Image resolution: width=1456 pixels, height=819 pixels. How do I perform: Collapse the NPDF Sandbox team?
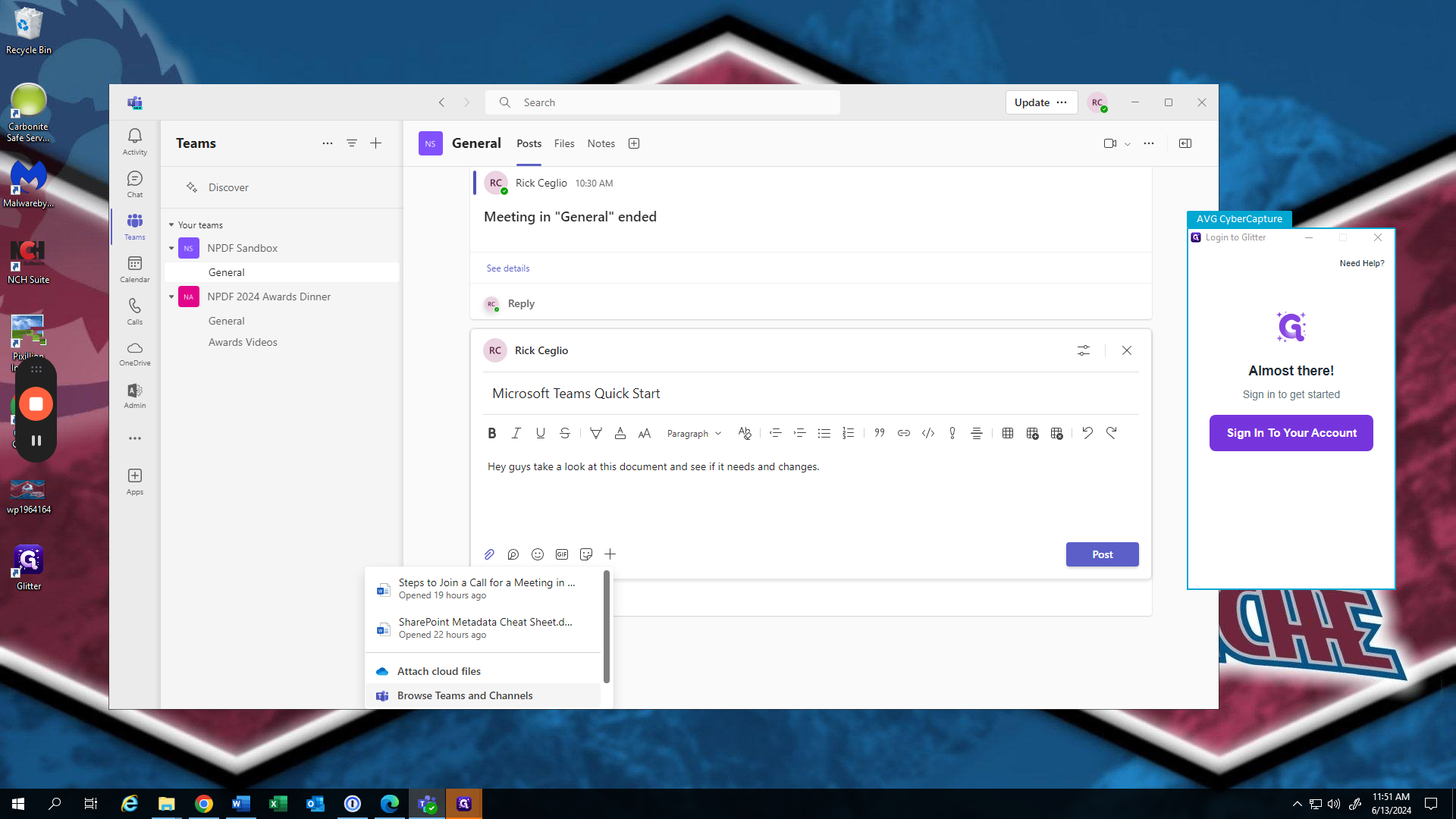click(171, 248)
